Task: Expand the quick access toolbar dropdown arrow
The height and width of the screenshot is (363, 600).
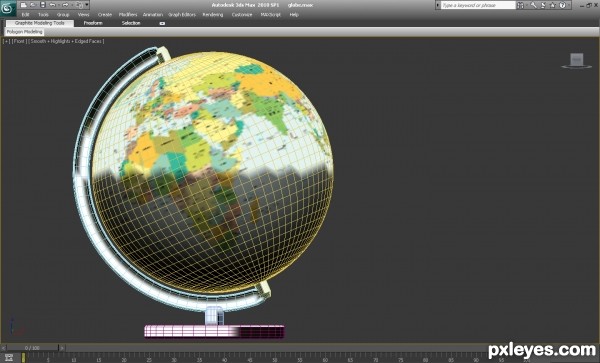Action: (87, 5)
